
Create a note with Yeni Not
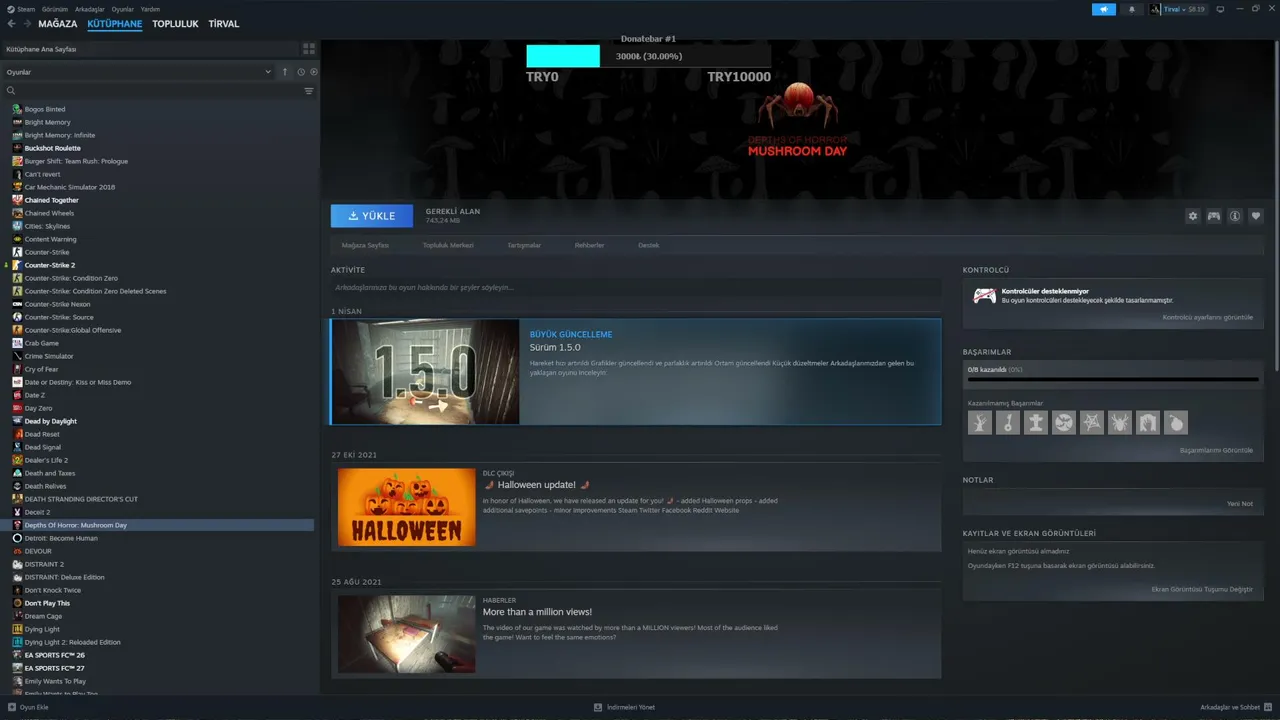pos(1240,503)
